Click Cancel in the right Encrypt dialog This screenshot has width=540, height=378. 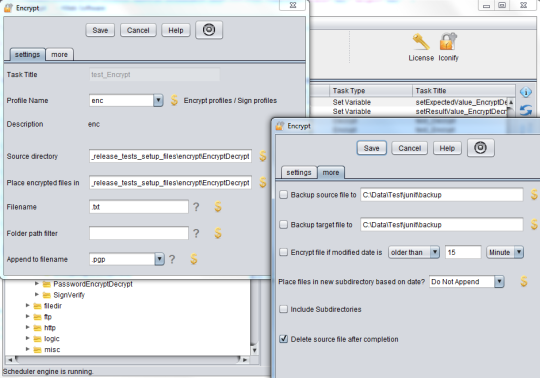point(409,148)
